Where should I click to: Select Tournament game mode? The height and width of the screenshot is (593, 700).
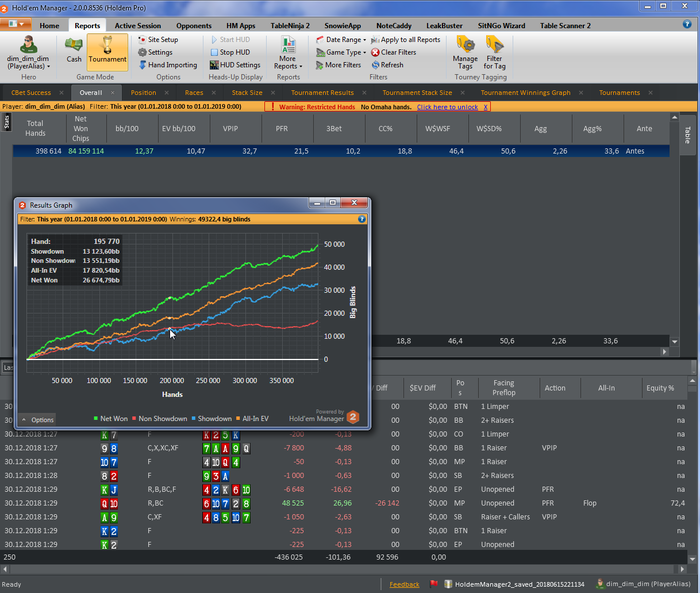pos(107,51)
